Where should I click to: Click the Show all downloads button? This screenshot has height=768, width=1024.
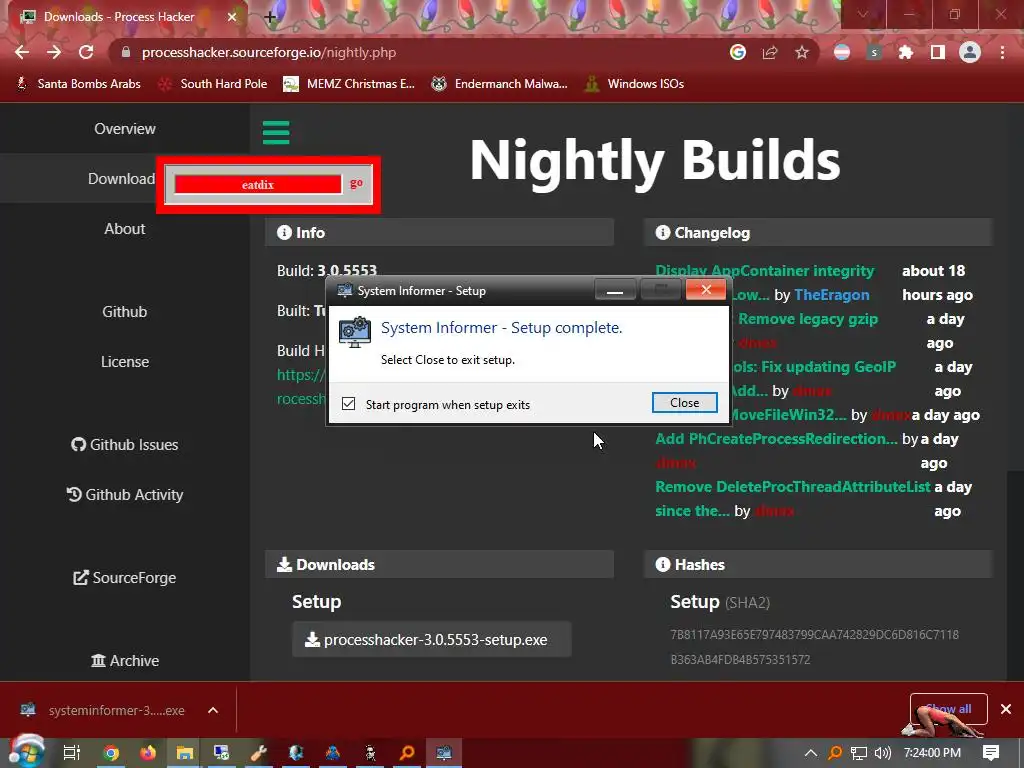948,709
